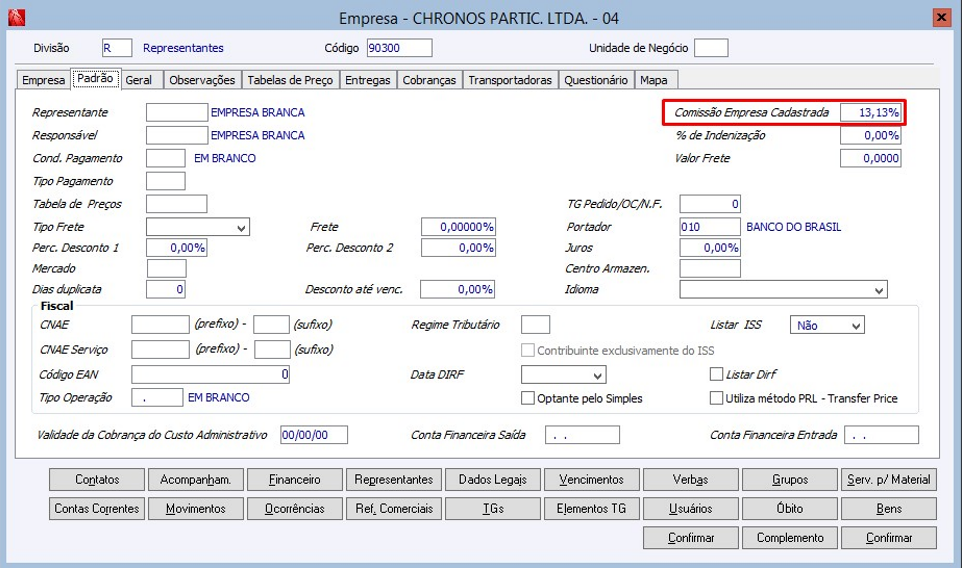Screen dimensions: 962x568
Task: Click the Cond. Pagamento field
Action: point(166,158)
